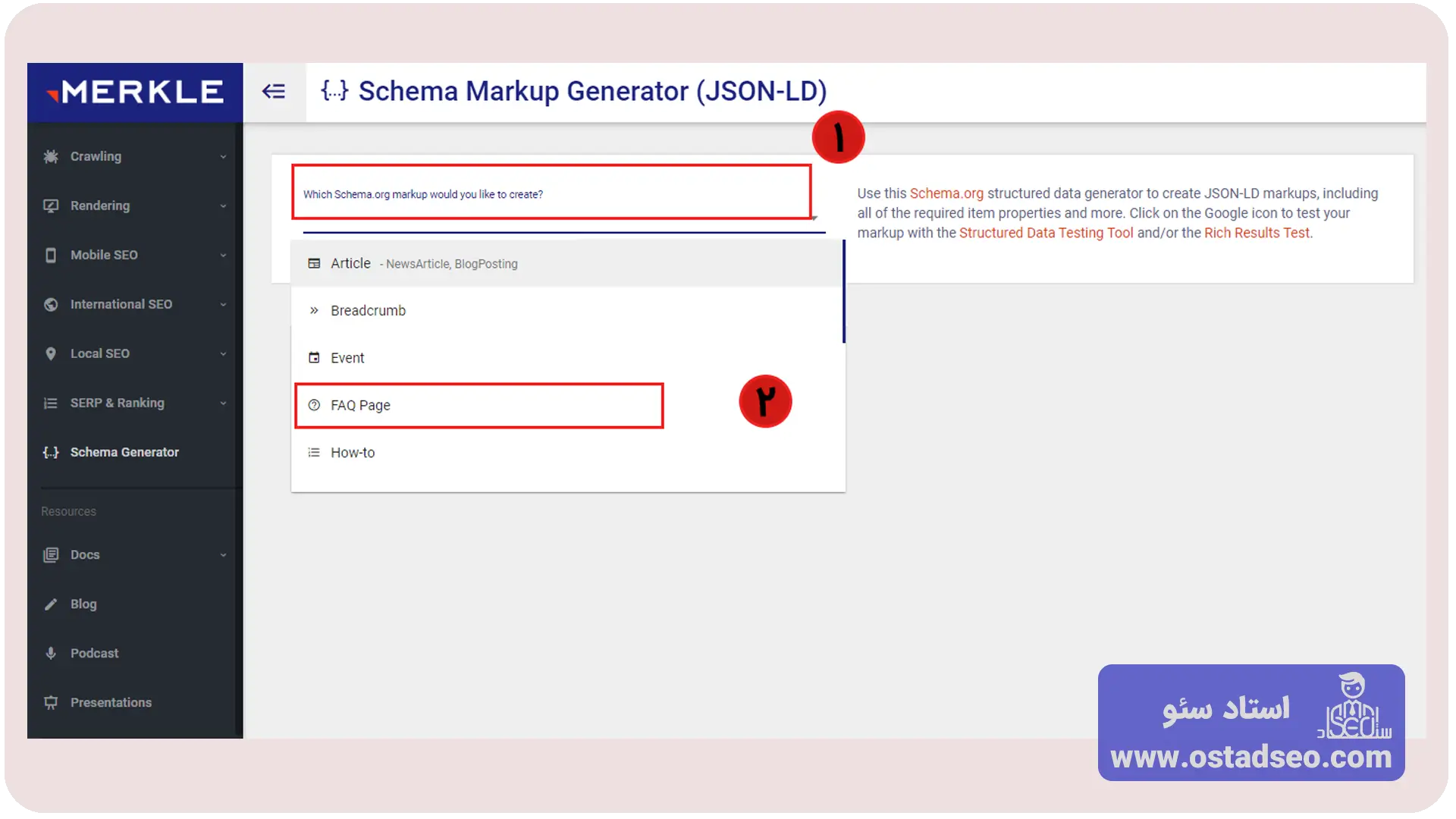Click the Rendering monitor icon
This screenshot has height=819, width=1456.
click(51, 206)
